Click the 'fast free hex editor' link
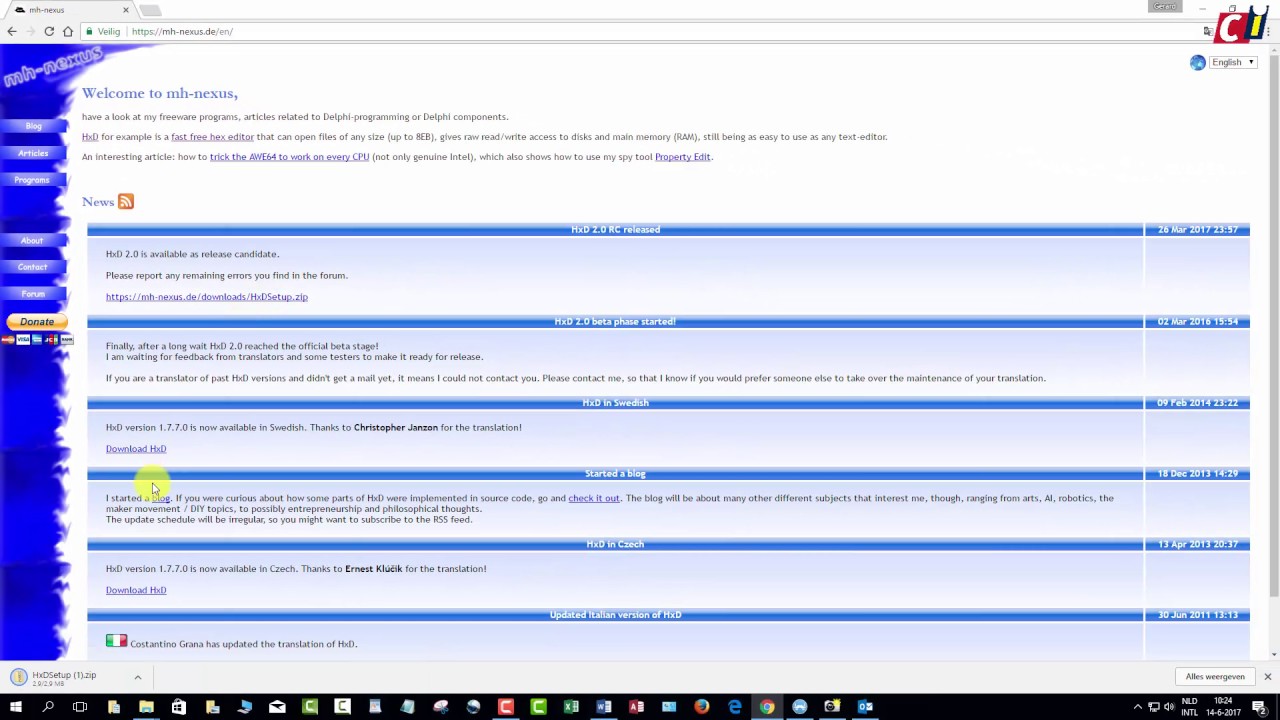1280x720 pixels. 212,137
